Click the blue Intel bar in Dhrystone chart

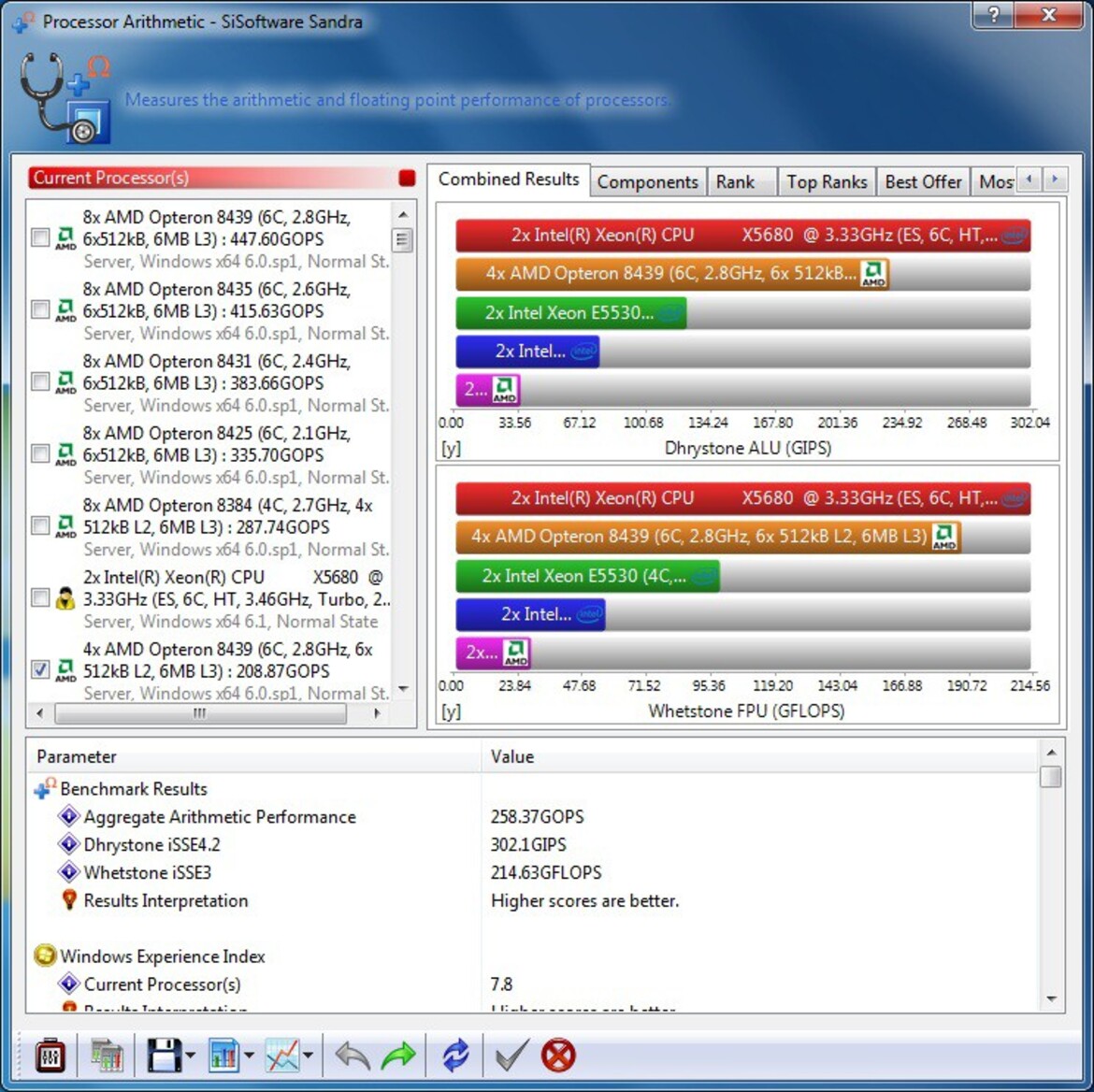point(527,351)
